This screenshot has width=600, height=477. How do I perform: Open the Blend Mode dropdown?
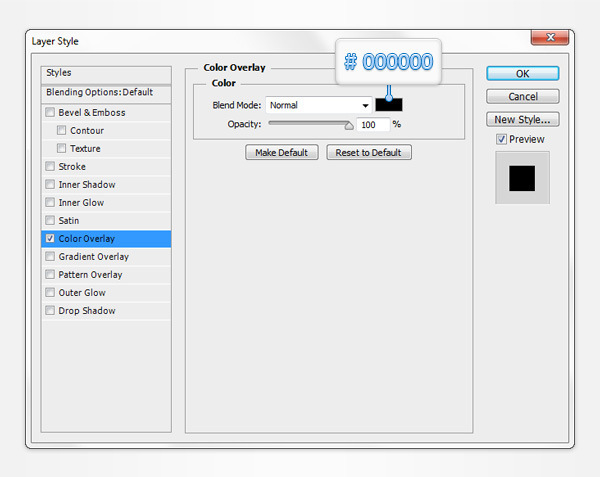click(319, 105)
